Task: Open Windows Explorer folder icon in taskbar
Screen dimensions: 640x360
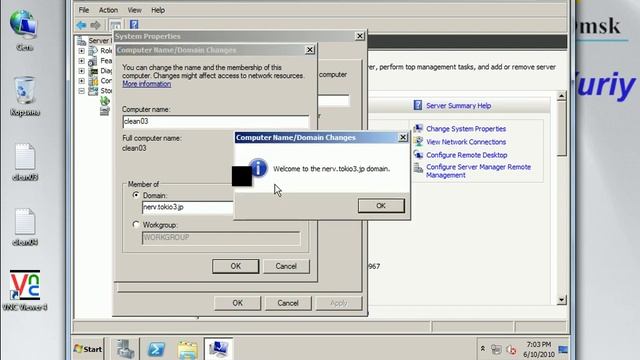Action: point(187,349)
